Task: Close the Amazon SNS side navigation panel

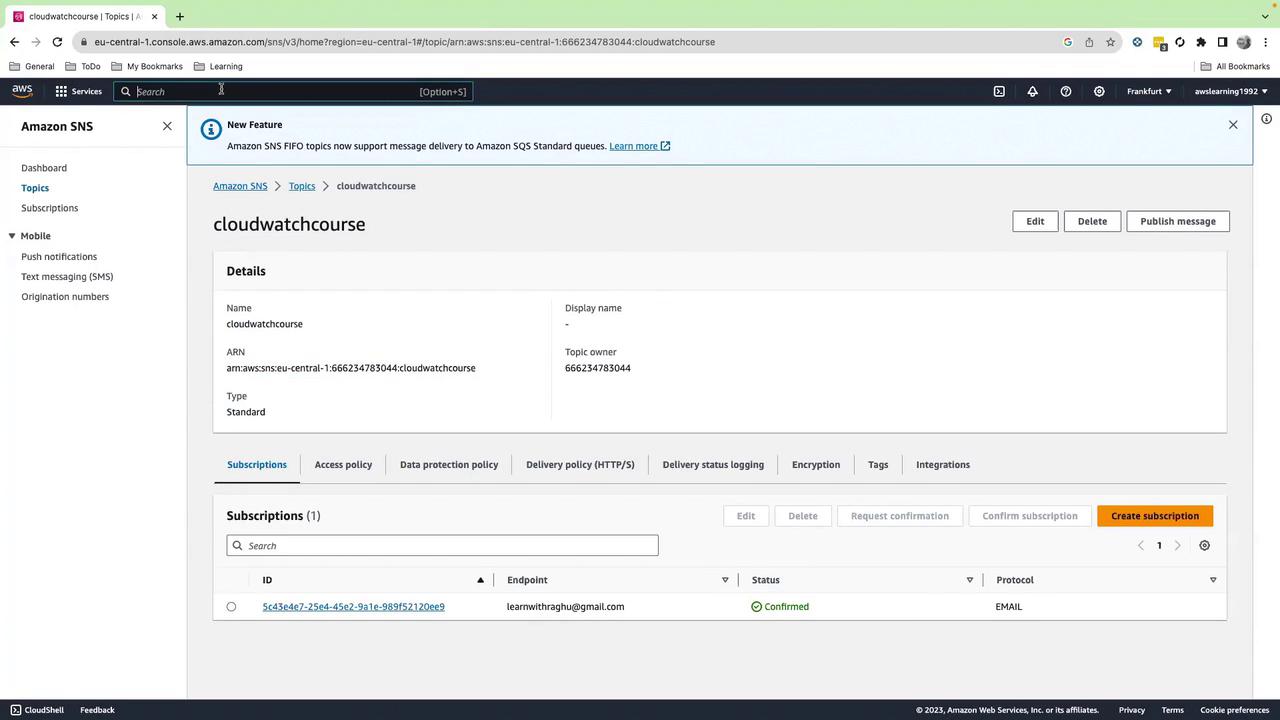Action: (x=167, y=126)
